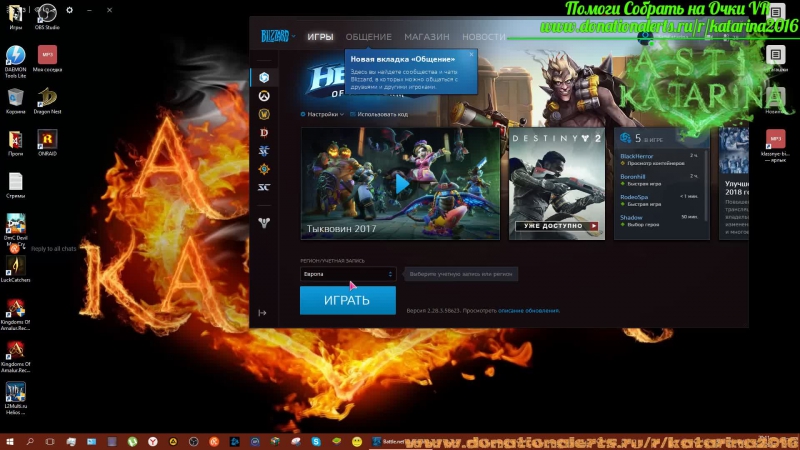Choose StarCraft Remastered SC icon
This screenshot has width=800, height=450.
click(x=264, y=187)
